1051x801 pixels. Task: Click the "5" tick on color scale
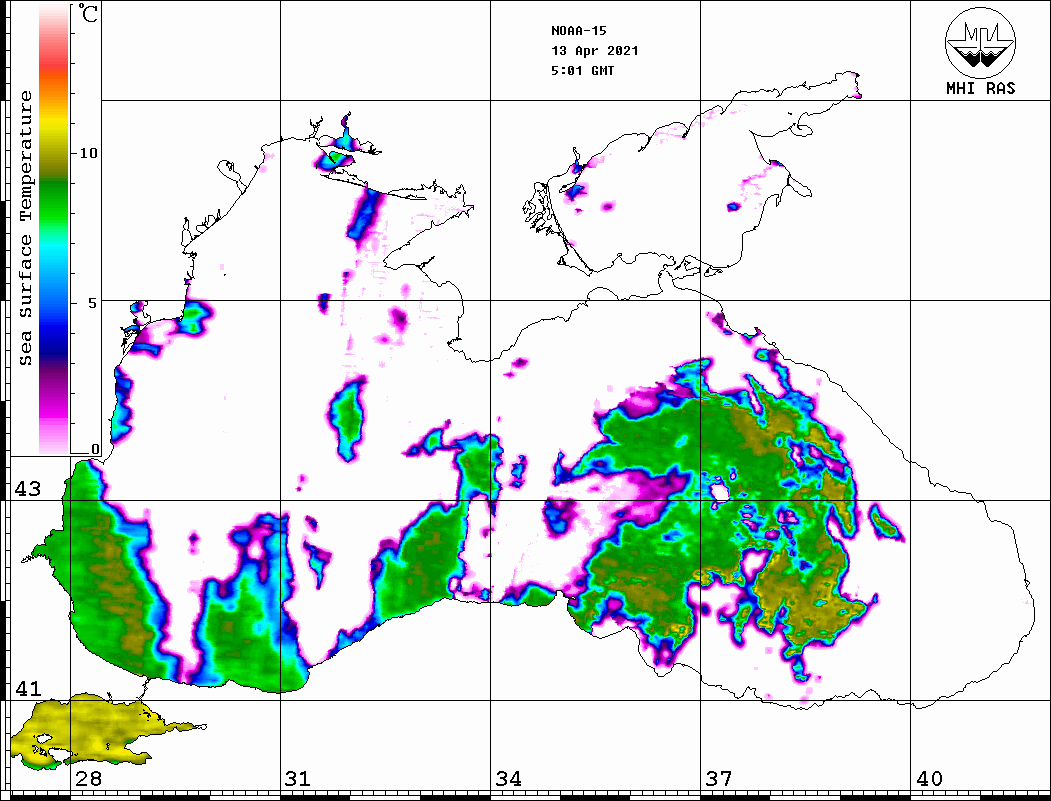click(x=92, y=303)
